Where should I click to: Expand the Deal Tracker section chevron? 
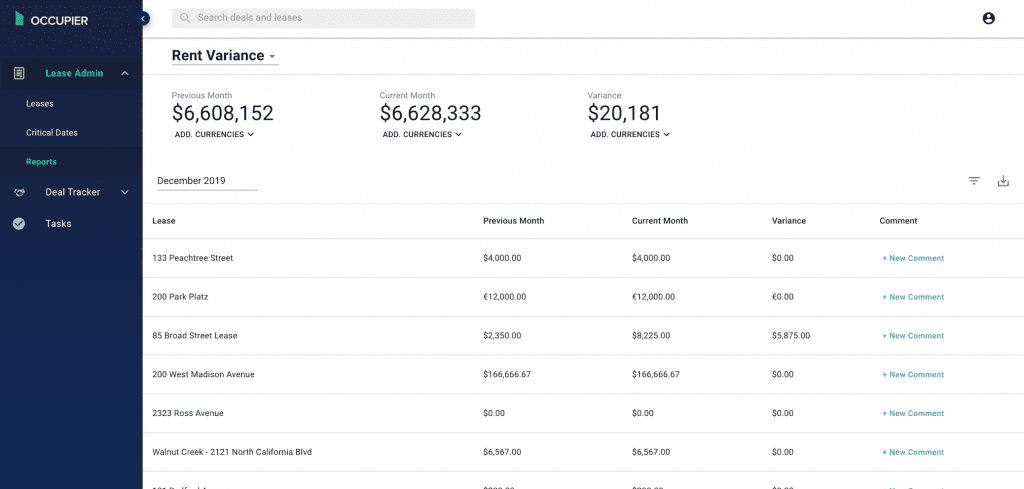pyautogui.click(x=125, y=193)
